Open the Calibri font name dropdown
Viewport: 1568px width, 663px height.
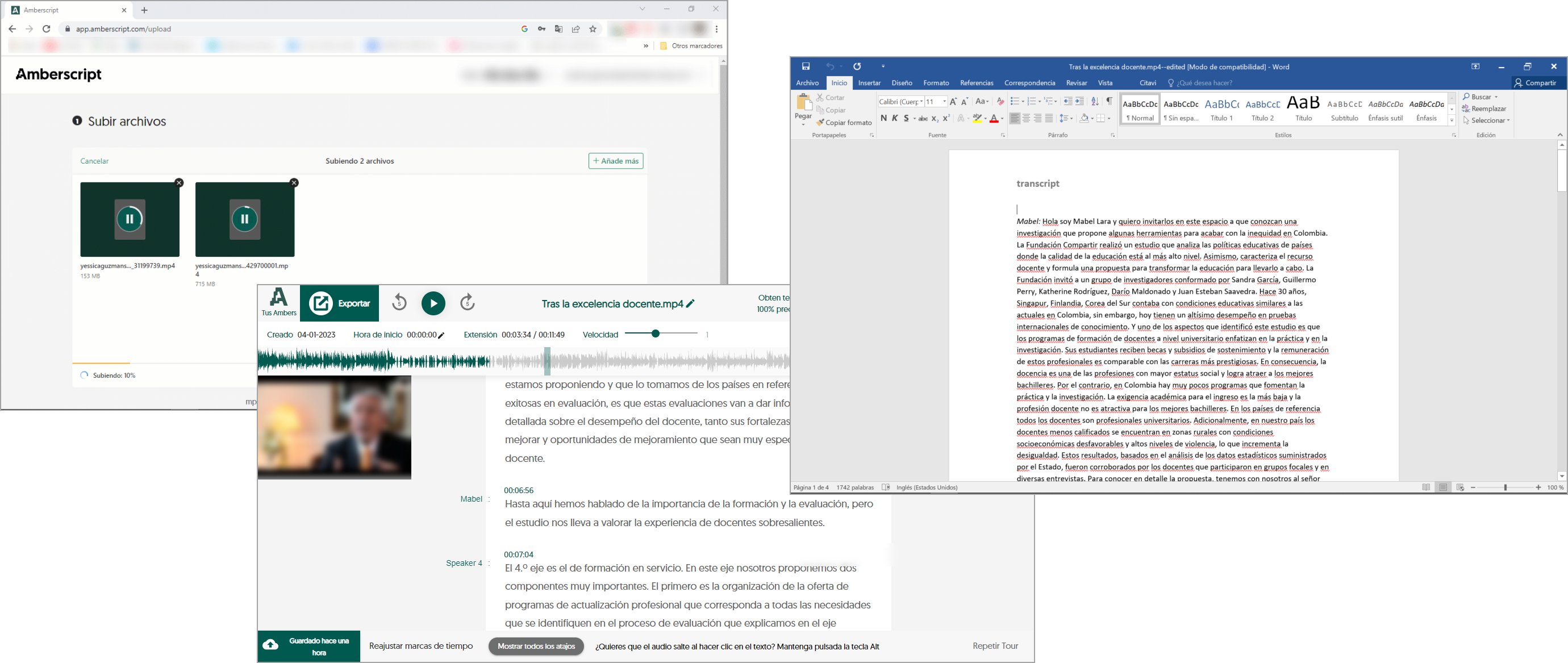[921, 102]
